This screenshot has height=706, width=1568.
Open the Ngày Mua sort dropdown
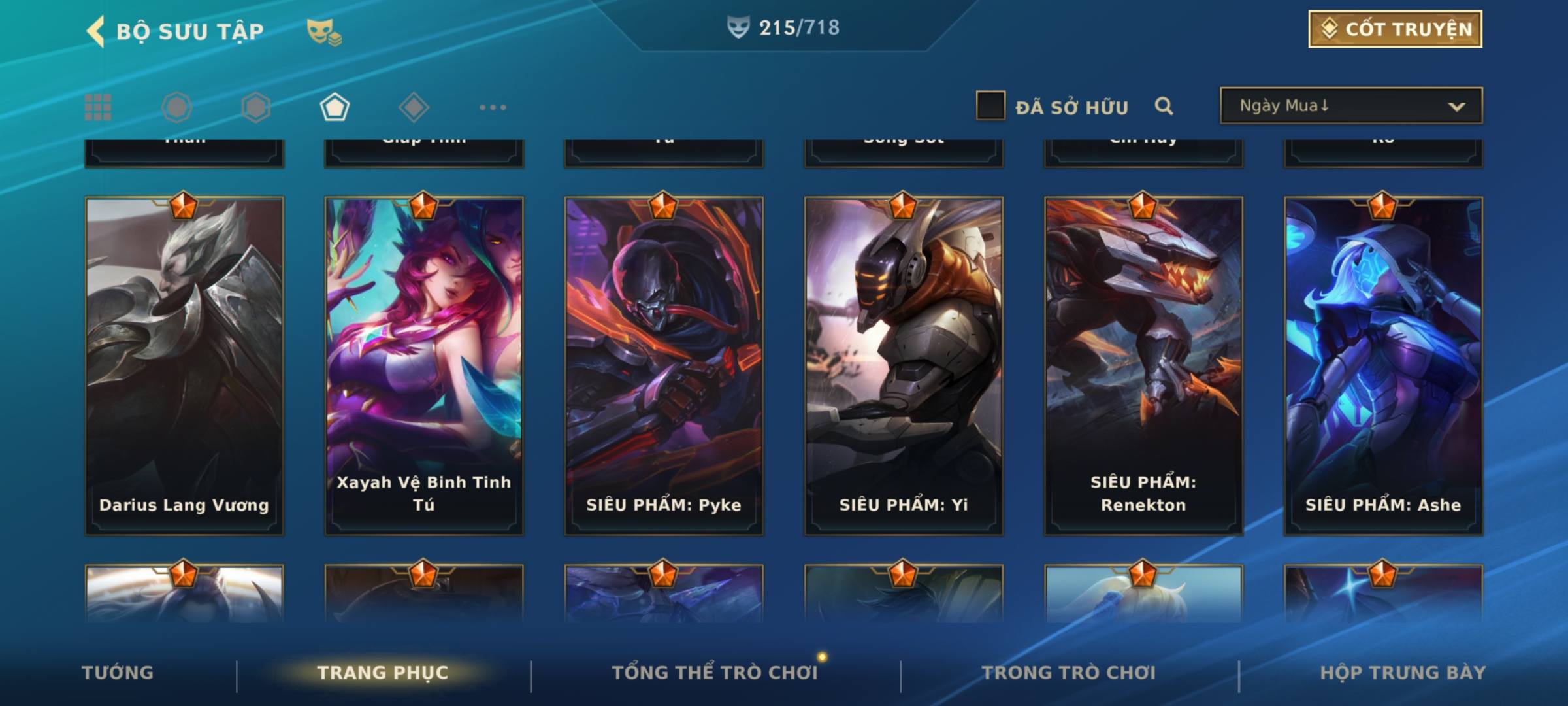(1351, 105)
